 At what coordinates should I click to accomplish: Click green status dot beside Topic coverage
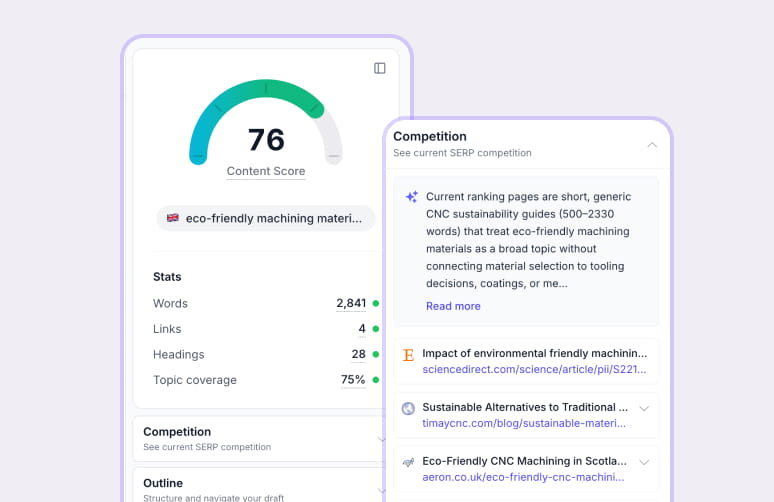click(376, 380)
